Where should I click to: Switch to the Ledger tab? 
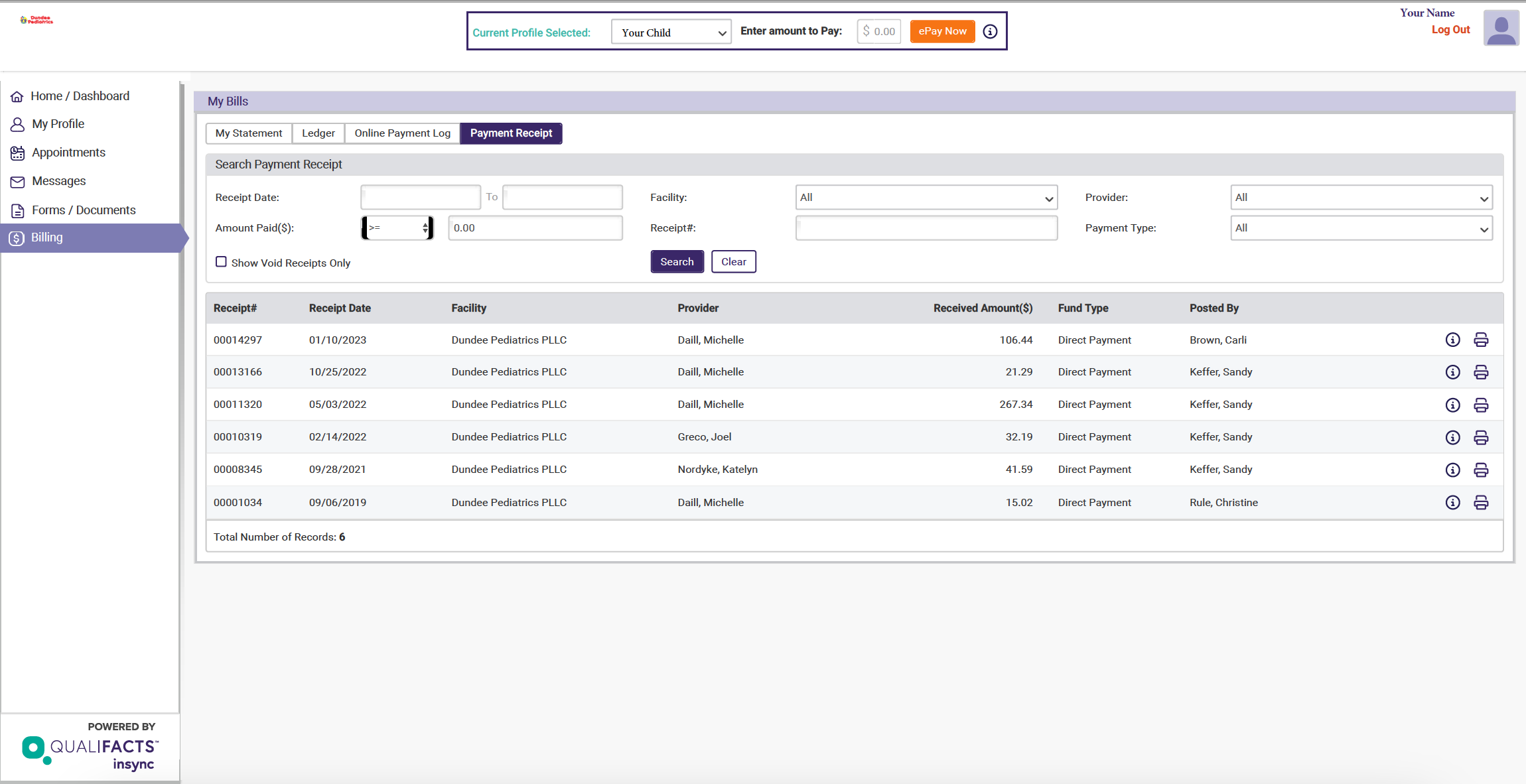click(318, 133)
